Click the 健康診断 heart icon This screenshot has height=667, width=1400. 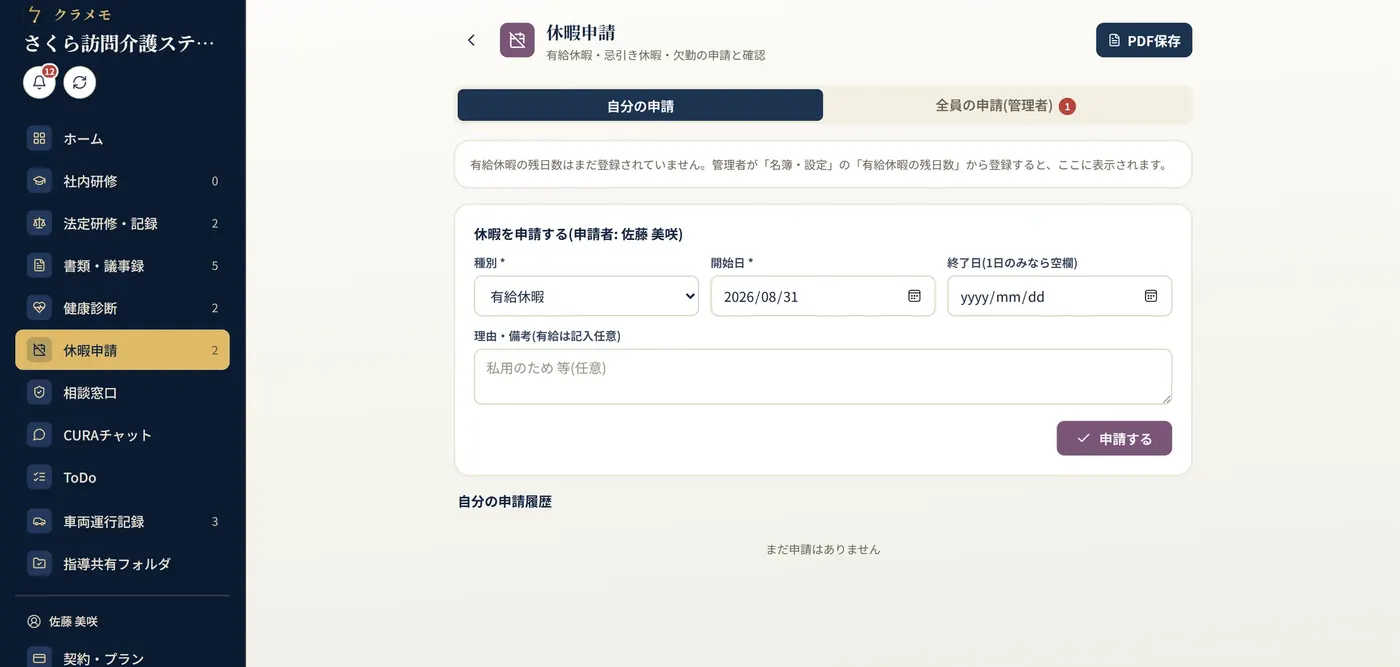(x=39, y=308)
